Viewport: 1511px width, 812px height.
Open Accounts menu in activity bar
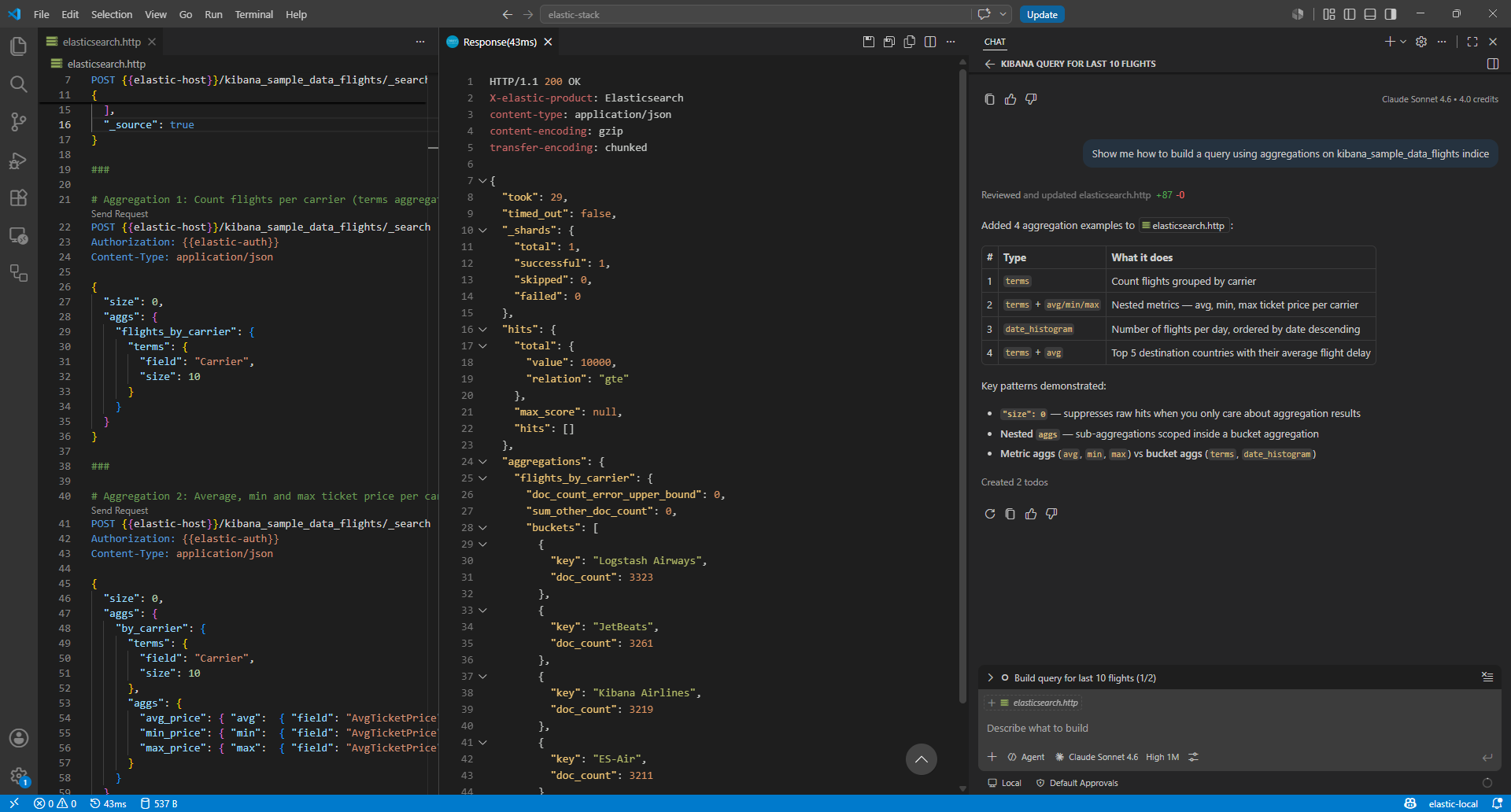[x=18, y=738]
